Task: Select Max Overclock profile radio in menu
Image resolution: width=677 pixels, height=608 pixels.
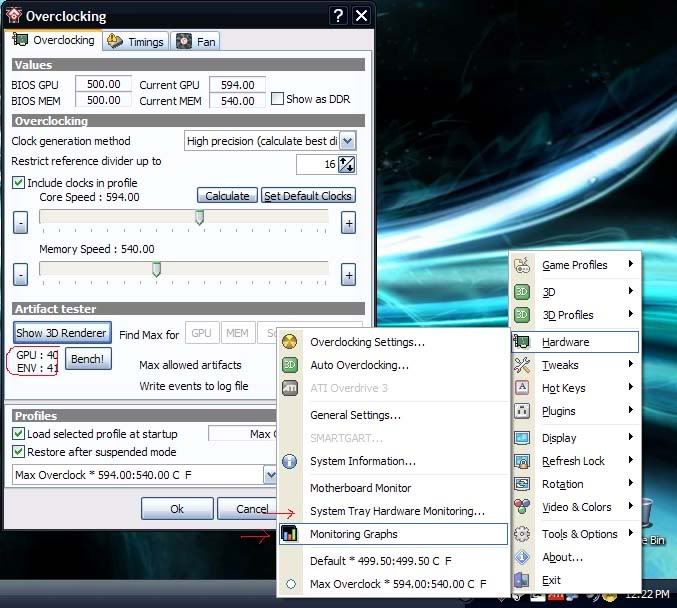Action: pos(291,584)
